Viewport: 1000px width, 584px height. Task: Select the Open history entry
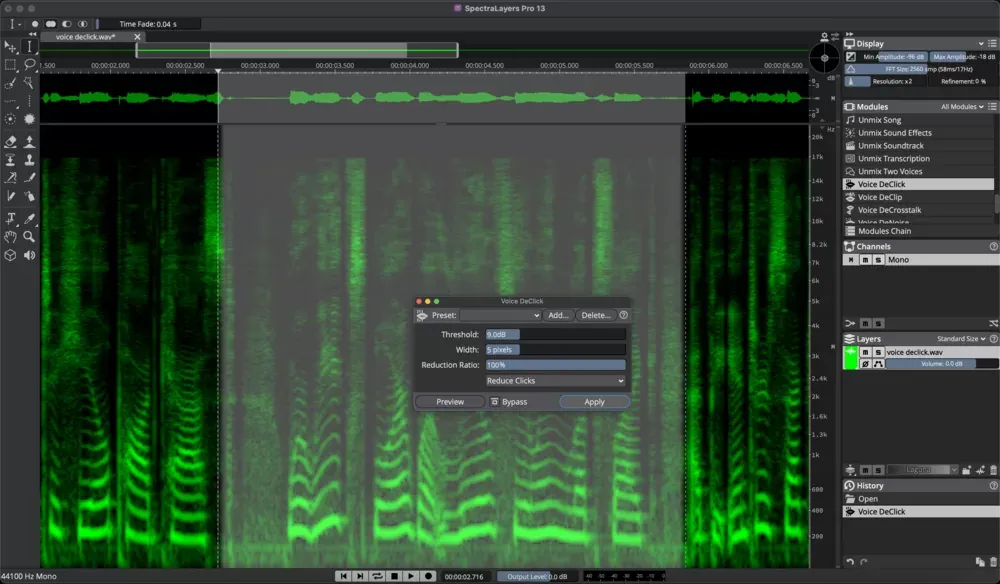[x=921, y=499]
